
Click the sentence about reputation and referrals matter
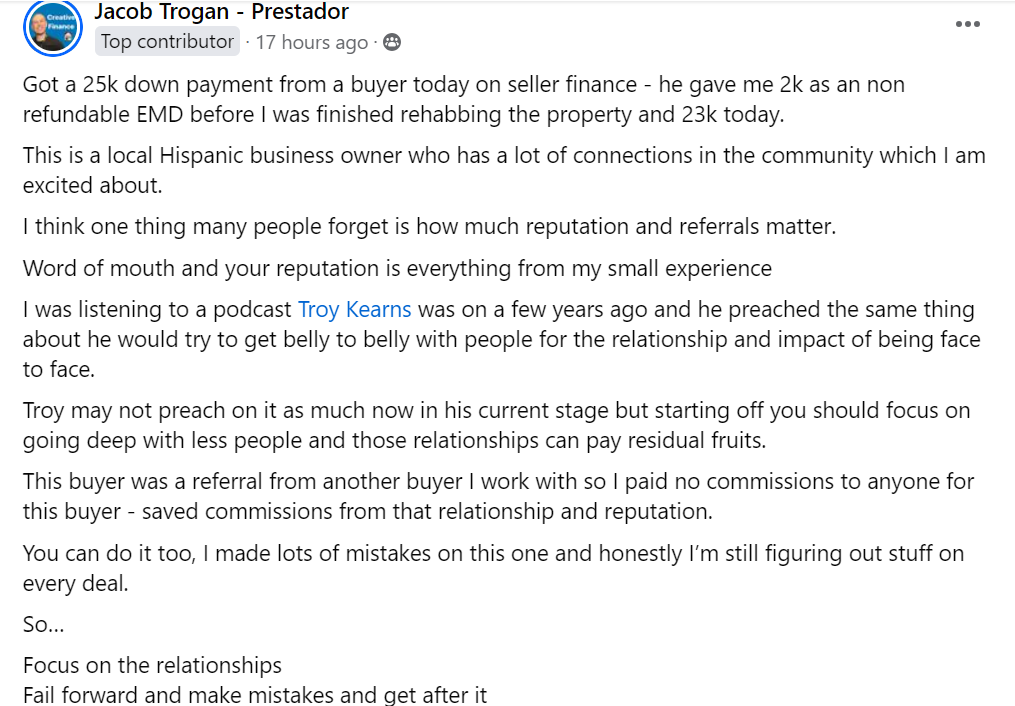click(x=429, y=226)
